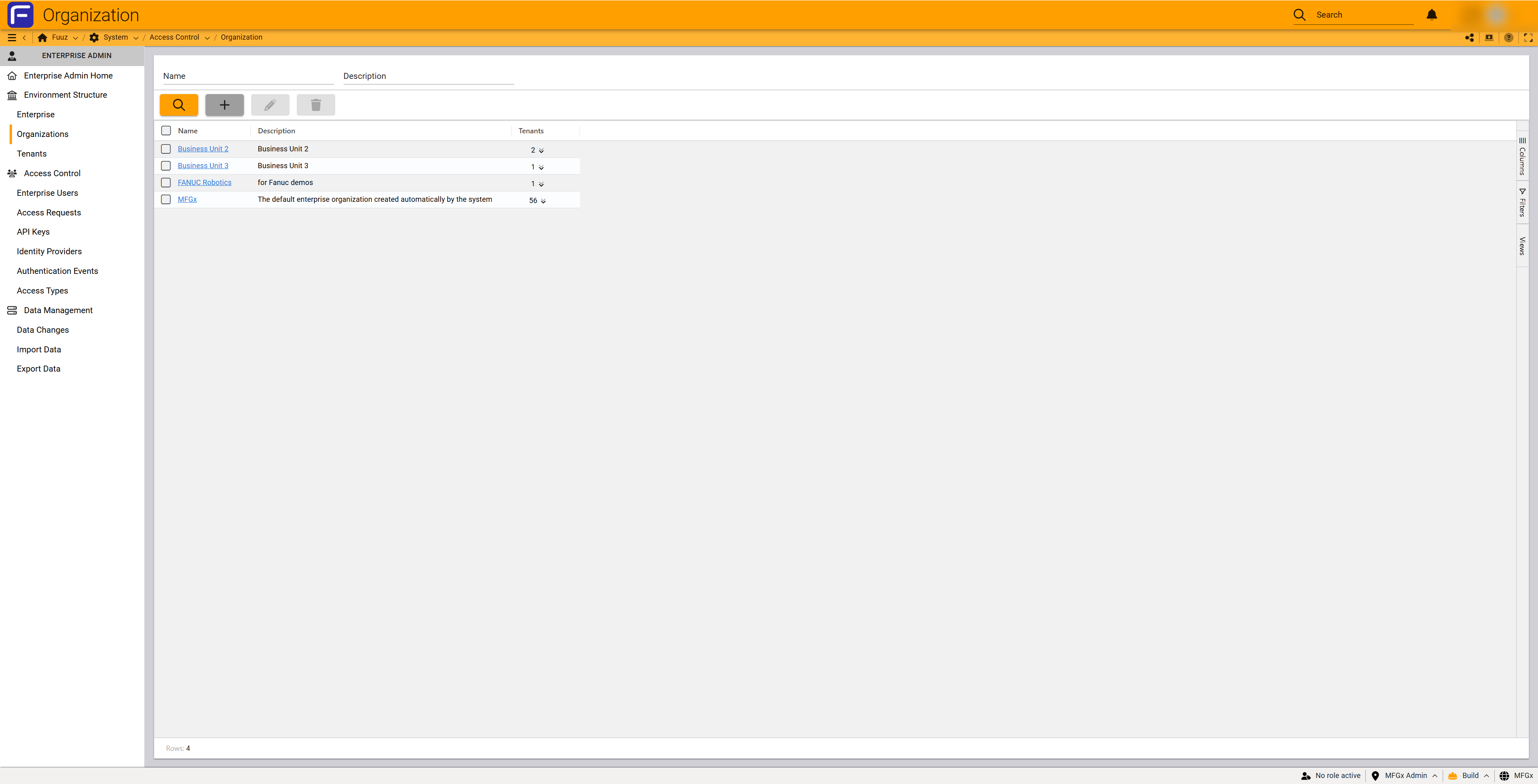Open notifications bell icon
The image size is (1538, 784).
click(x=1432, y=15)
